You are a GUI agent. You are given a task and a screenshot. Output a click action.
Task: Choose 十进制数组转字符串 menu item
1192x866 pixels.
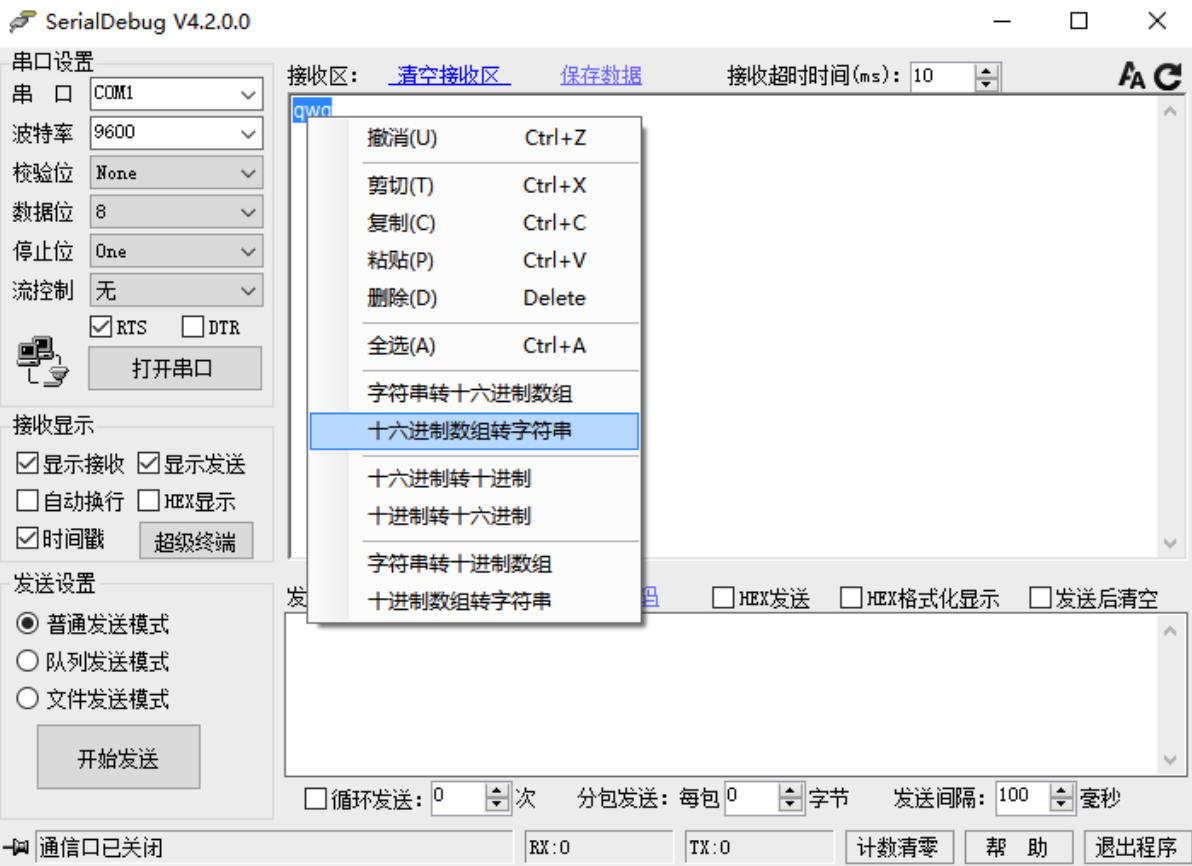pyautogui.click(x=474, y=601)
